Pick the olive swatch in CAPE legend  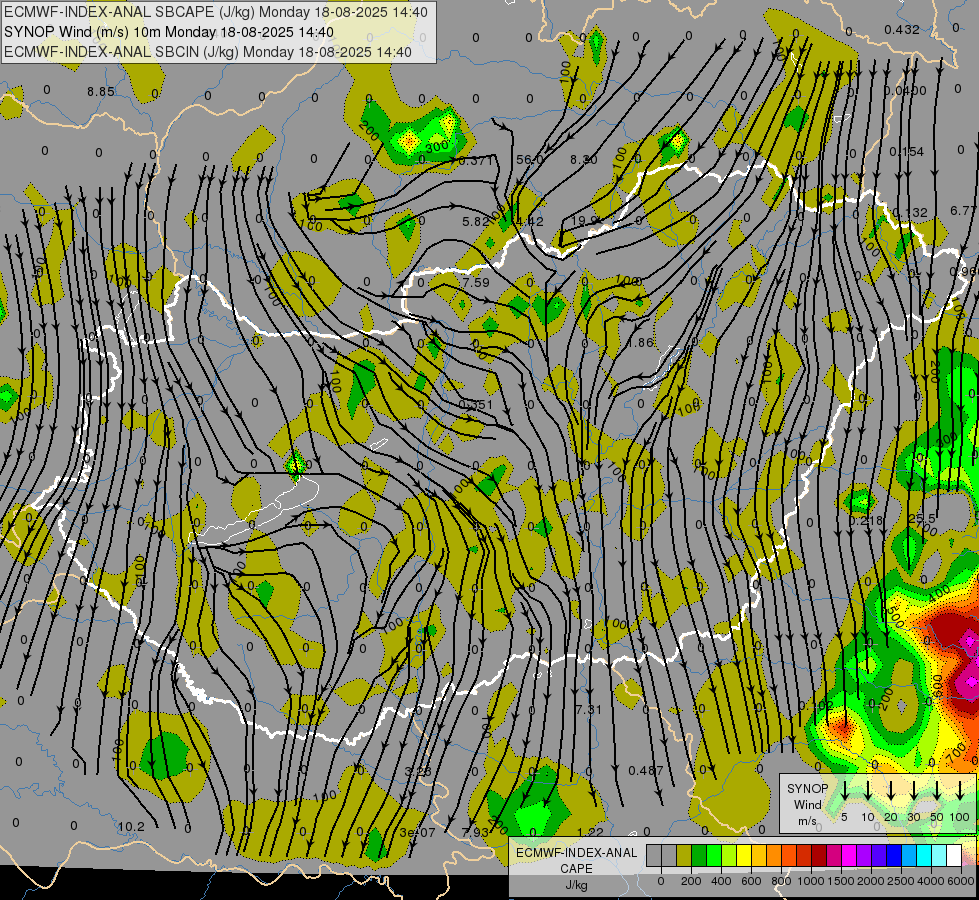coord(684,856)
